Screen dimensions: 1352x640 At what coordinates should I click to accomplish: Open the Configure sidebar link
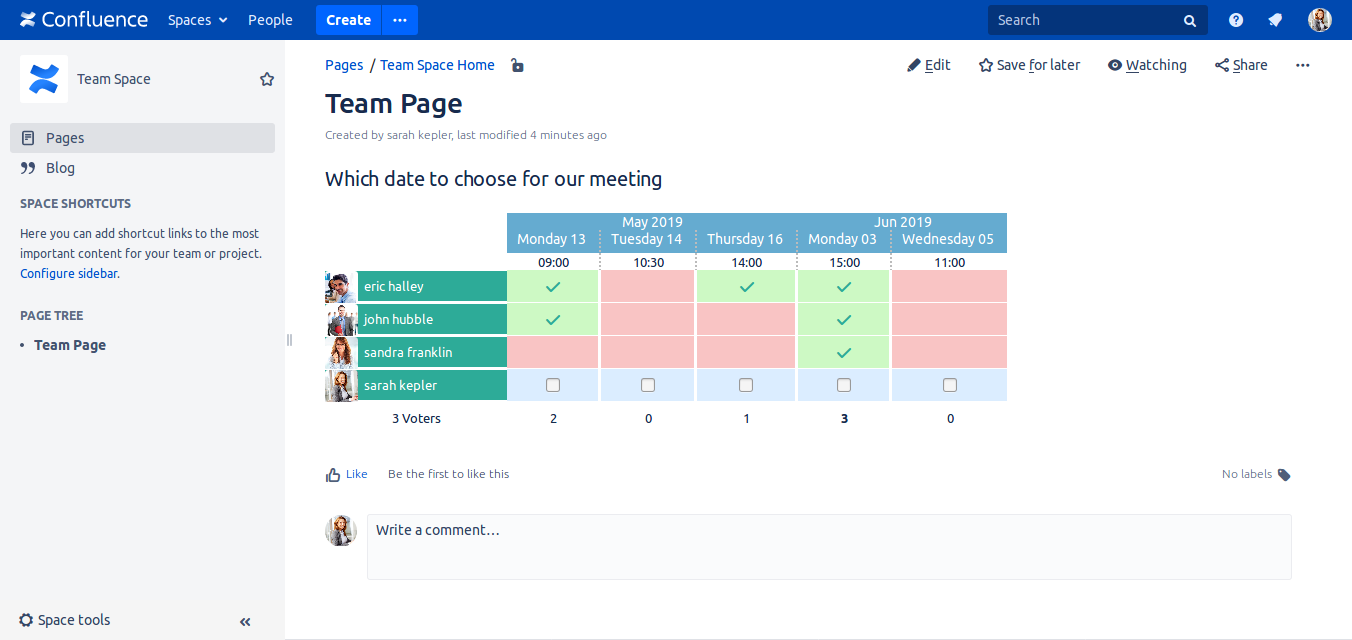point(68,273)
